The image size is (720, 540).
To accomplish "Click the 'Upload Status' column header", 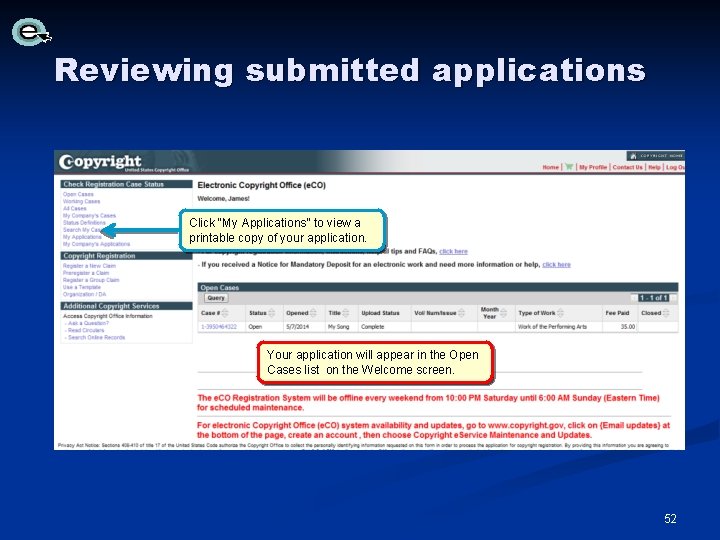I will 380,313.
